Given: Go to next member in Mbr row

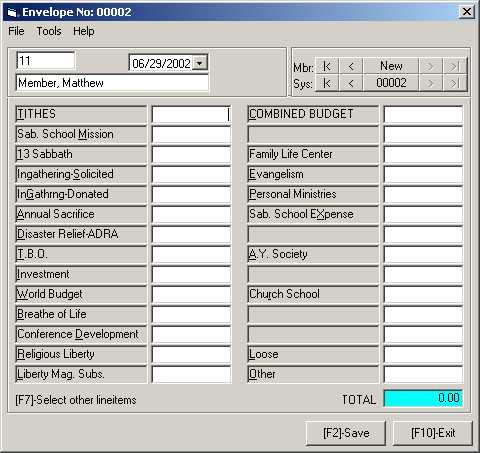Looking at the screenshot, I should (x=430, y=66).
